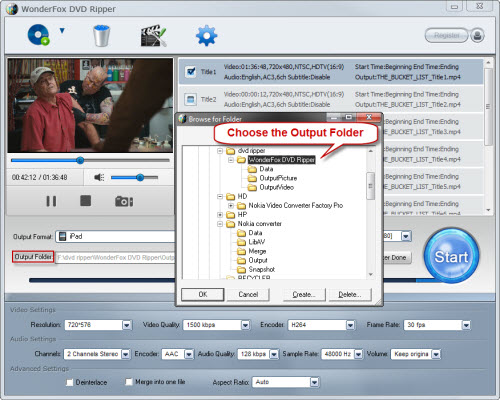The width and height of the screenshot is (500, 400).
Task: Collapse the HD folder node
Action: coord(220,196)
